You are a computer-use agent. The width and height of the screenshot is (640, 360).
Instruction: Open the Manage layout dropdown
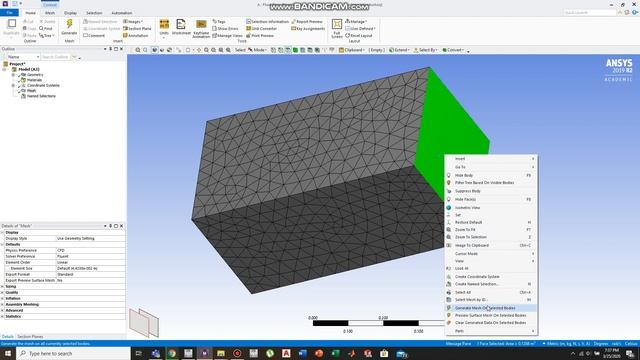[356, 21]
